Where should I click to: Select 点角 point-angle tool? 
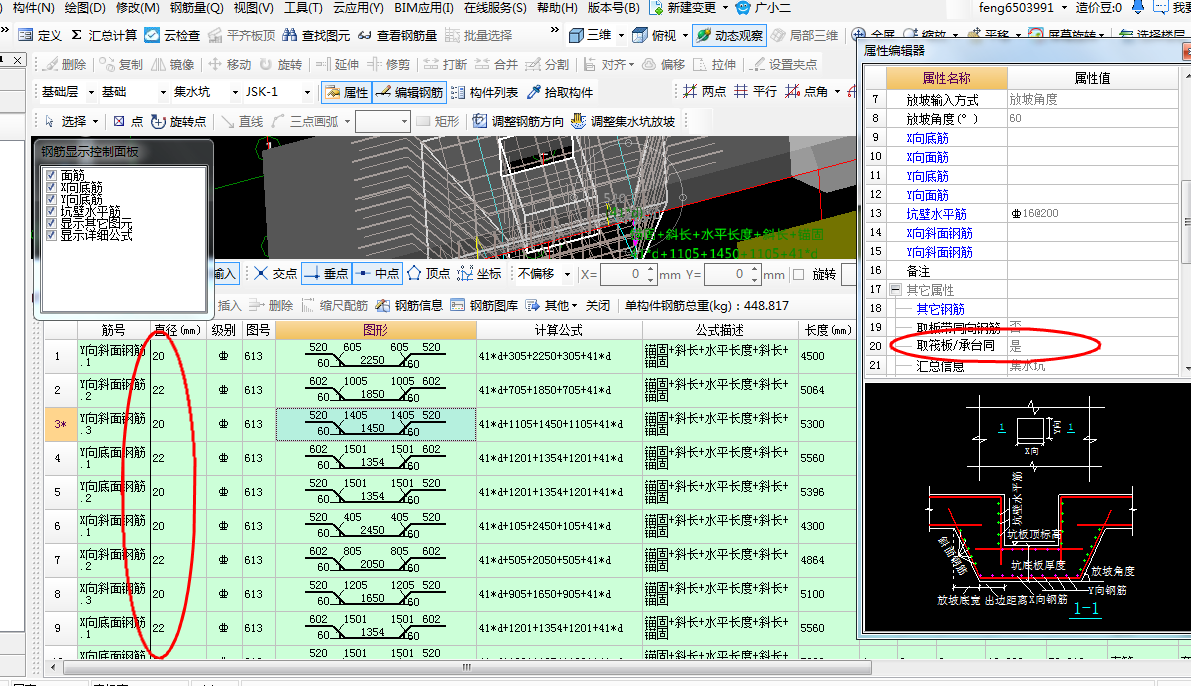pyautogui.click(x=806, y=91)
